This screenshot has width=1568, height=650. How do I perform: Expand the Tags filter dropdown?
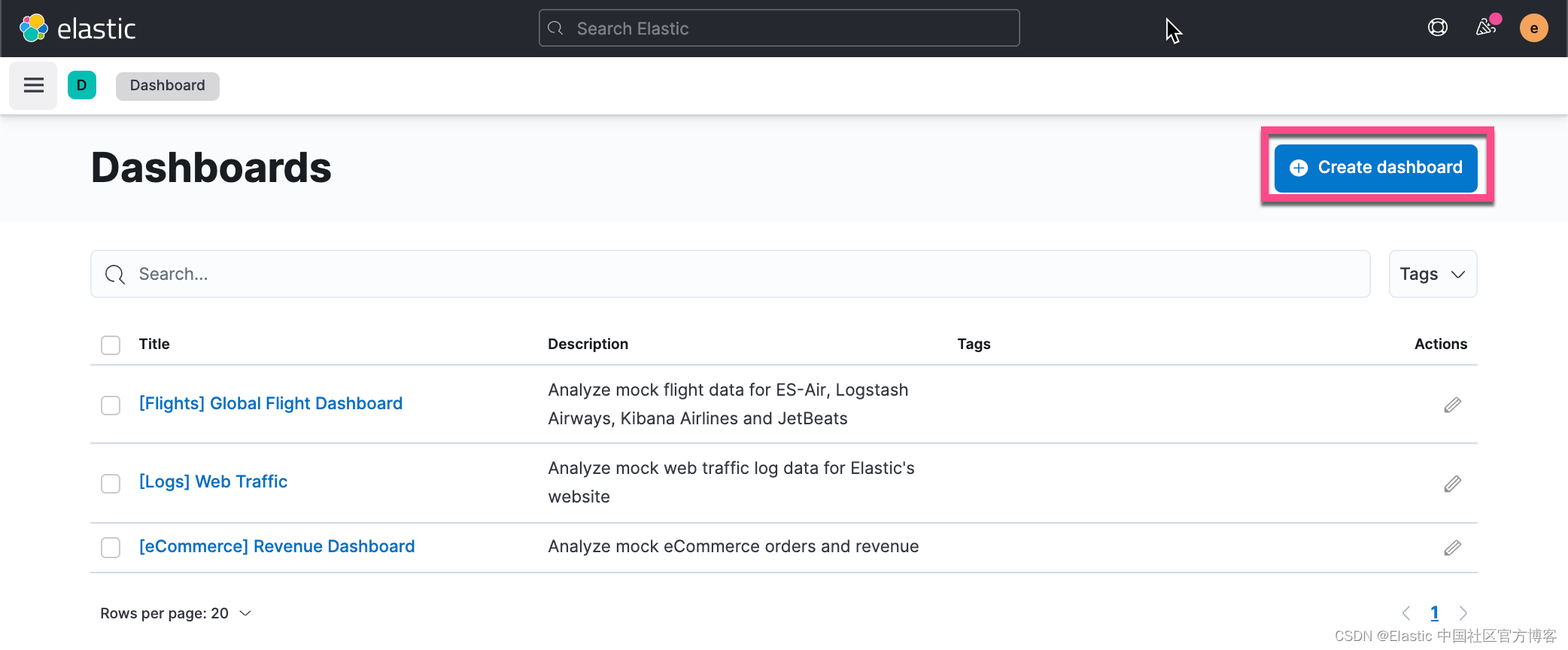point(1432,274)
